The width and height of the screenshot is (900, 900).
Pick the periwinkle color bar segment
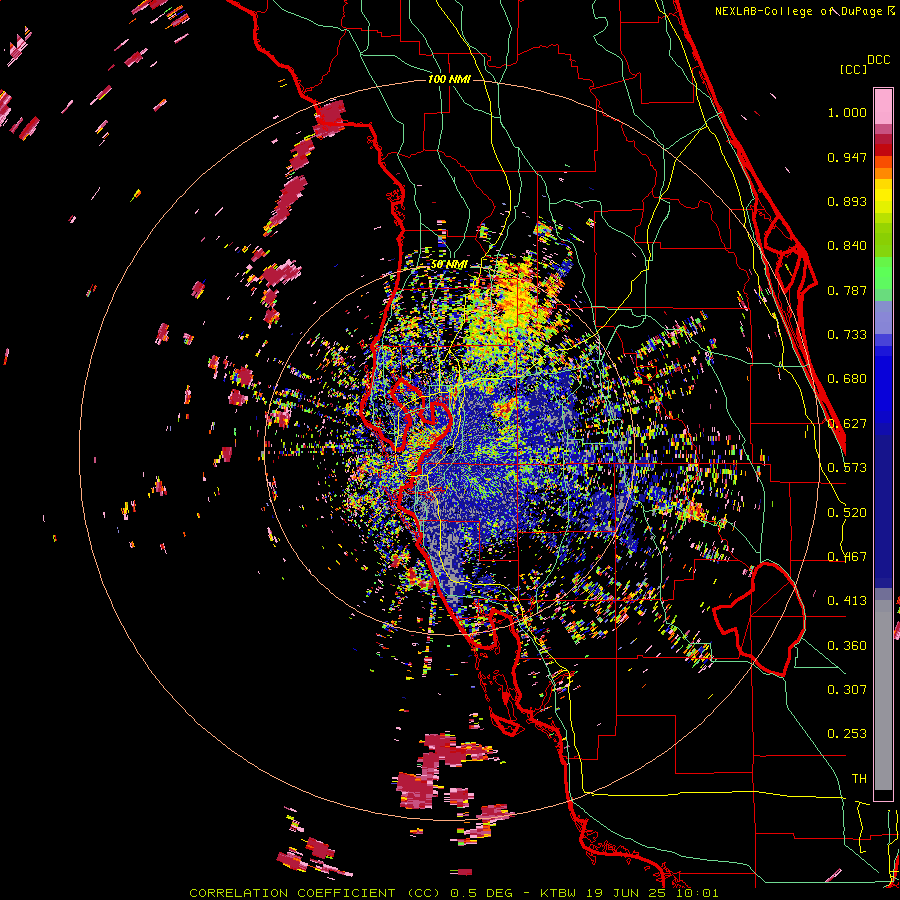[883, 318]
